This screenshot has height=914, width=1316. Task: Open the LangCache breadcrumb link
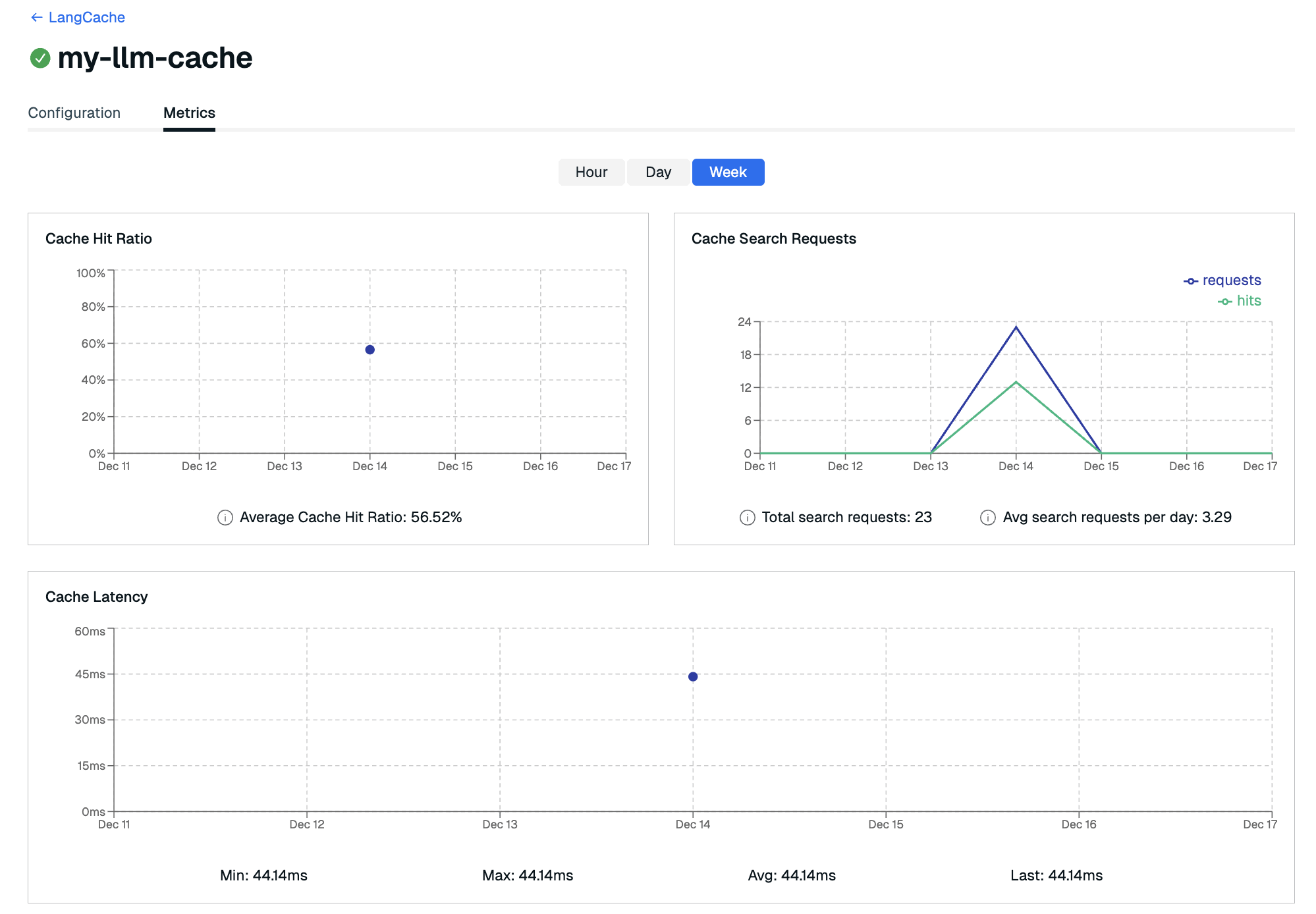click(x=86, y=18)
